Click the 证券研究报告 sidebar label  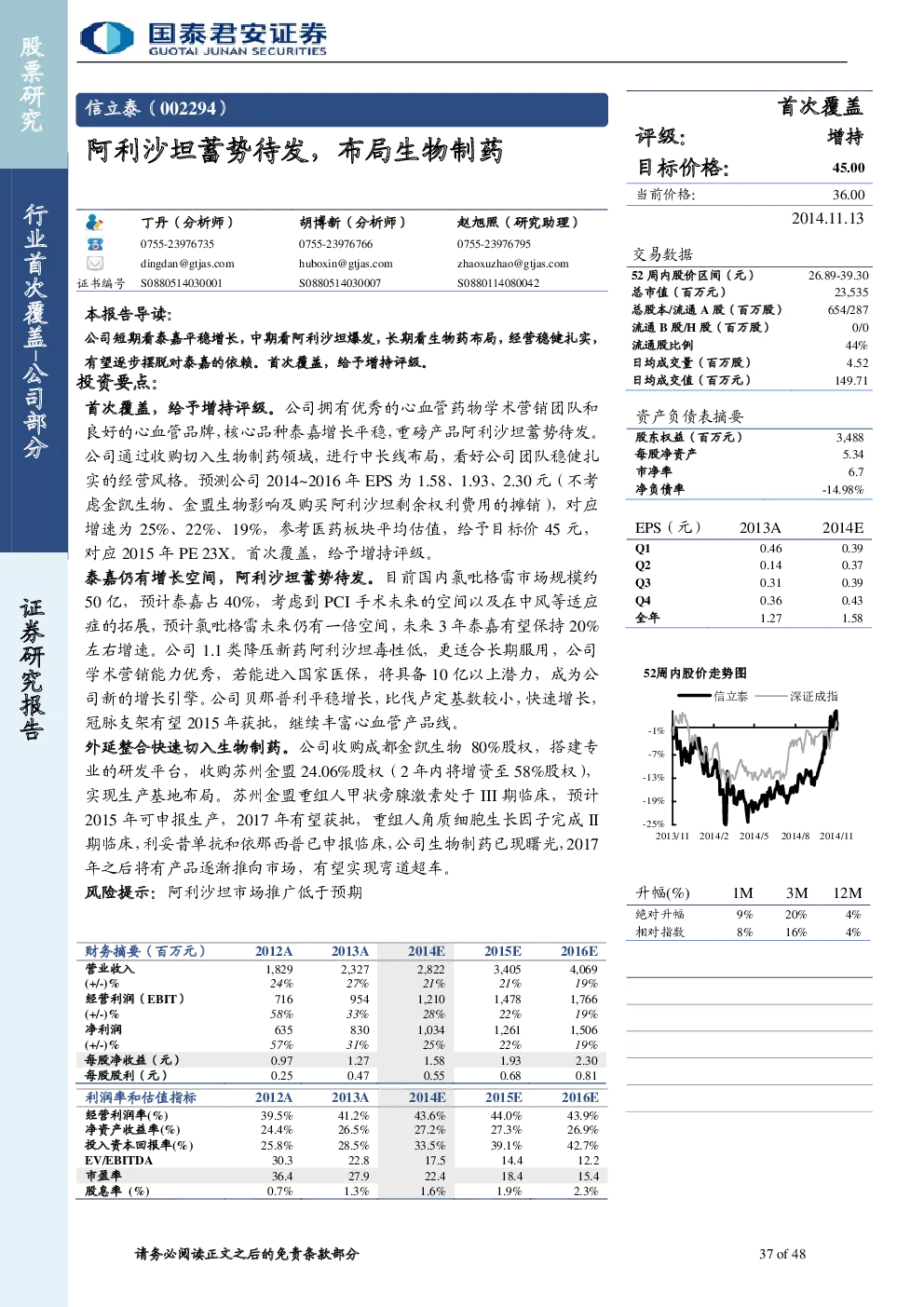point(33,670)
